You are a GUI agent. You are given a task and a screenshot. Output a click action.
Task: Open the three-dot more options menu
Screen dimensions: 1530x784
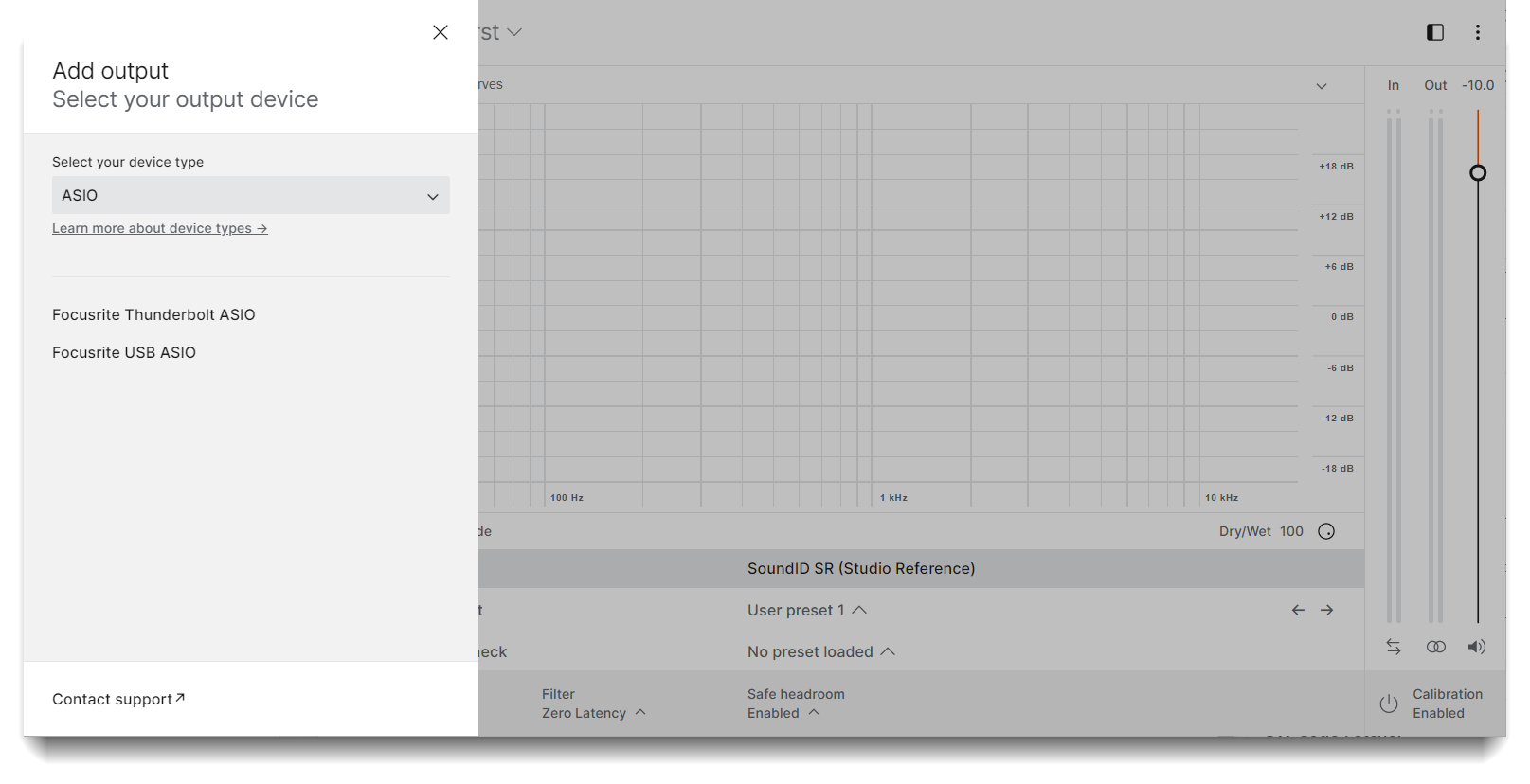(1478, 32)
